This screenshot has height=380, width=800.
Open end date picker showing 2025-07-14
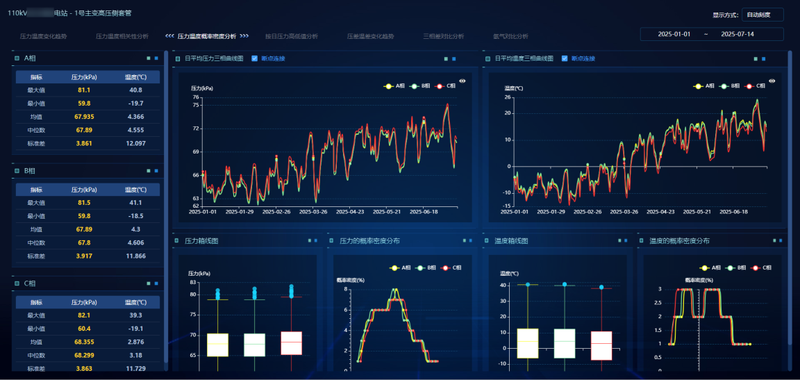[x=738, y=34]
